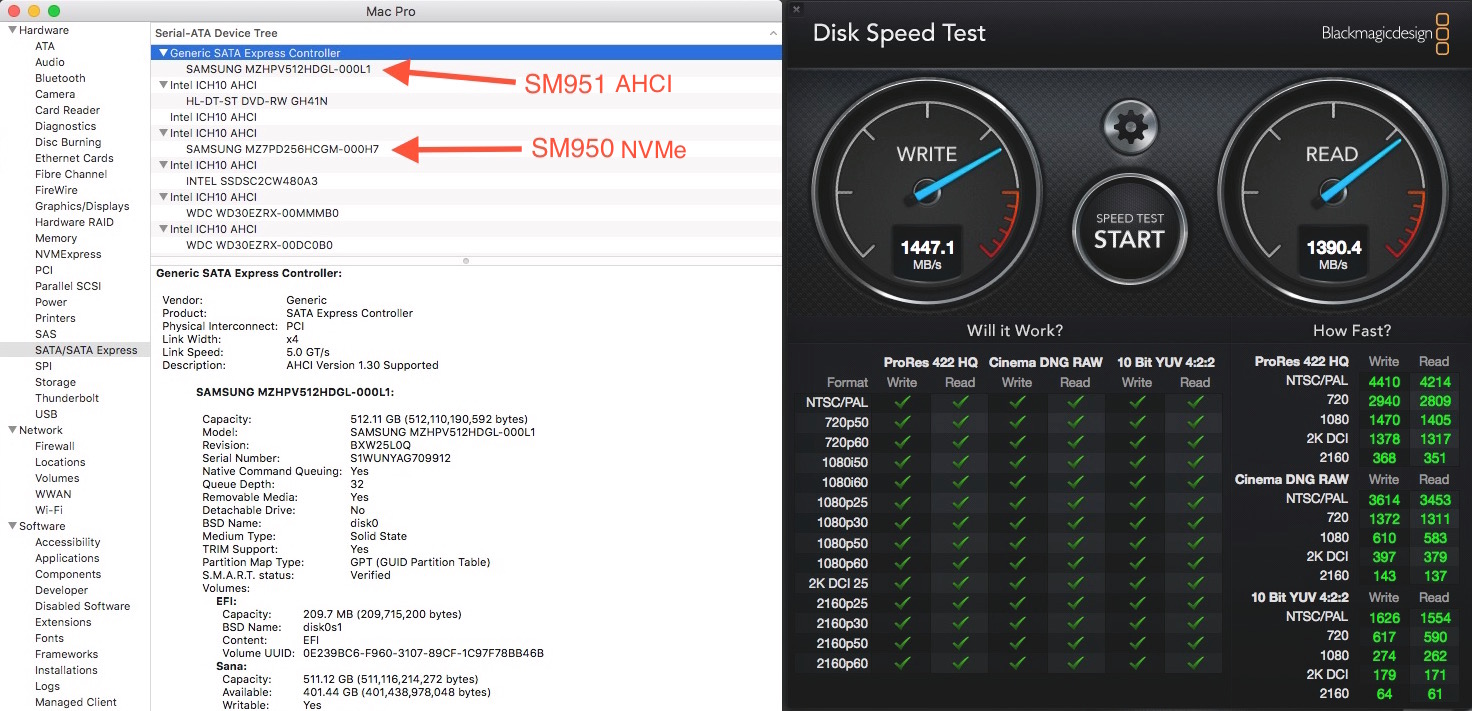Select Memory in the sidebar
The width and height of the screenshot is (1472, 711).
coord(56,238)
